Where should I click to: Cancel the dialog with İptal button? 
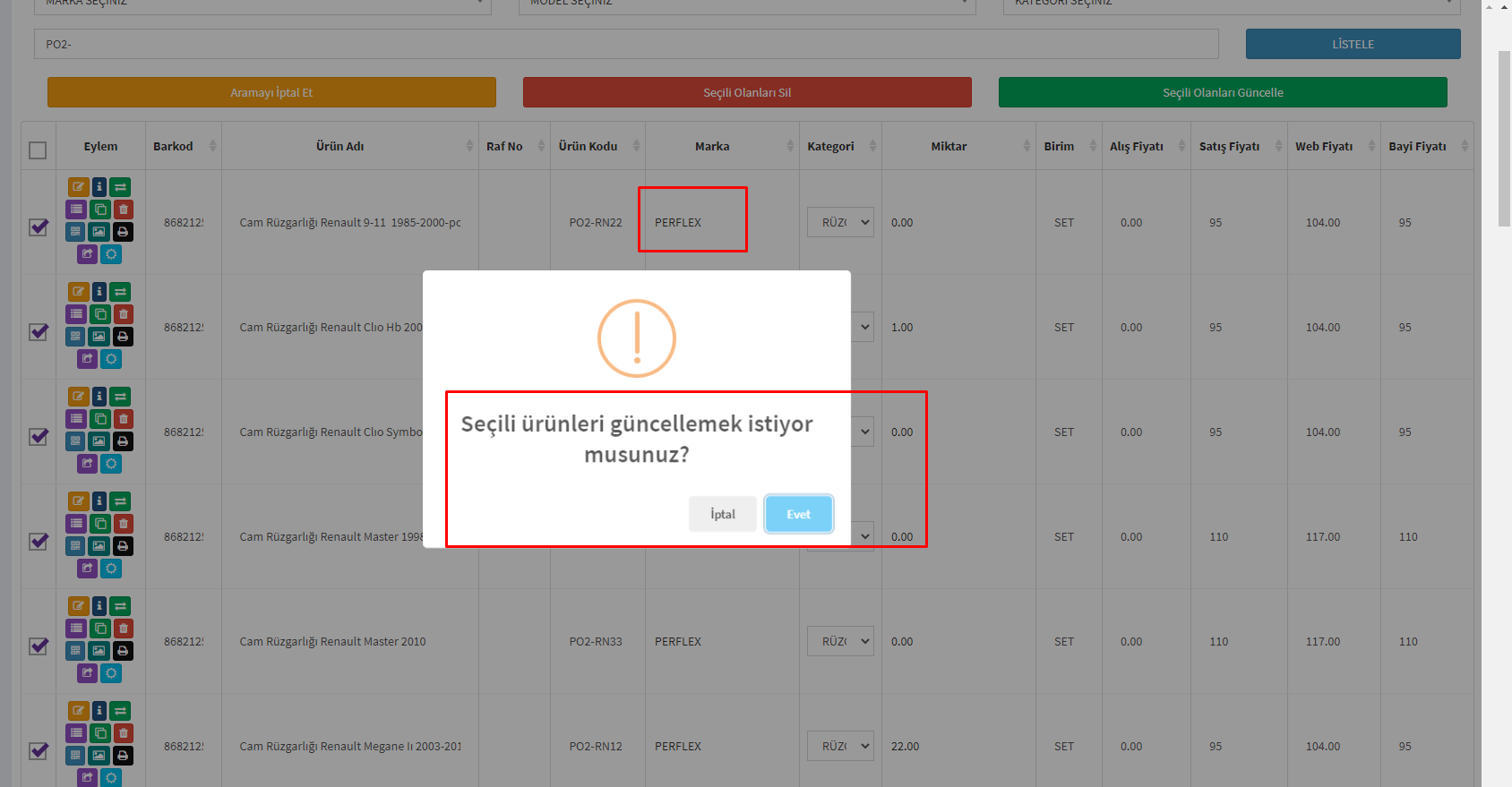(x=722, y=514)
